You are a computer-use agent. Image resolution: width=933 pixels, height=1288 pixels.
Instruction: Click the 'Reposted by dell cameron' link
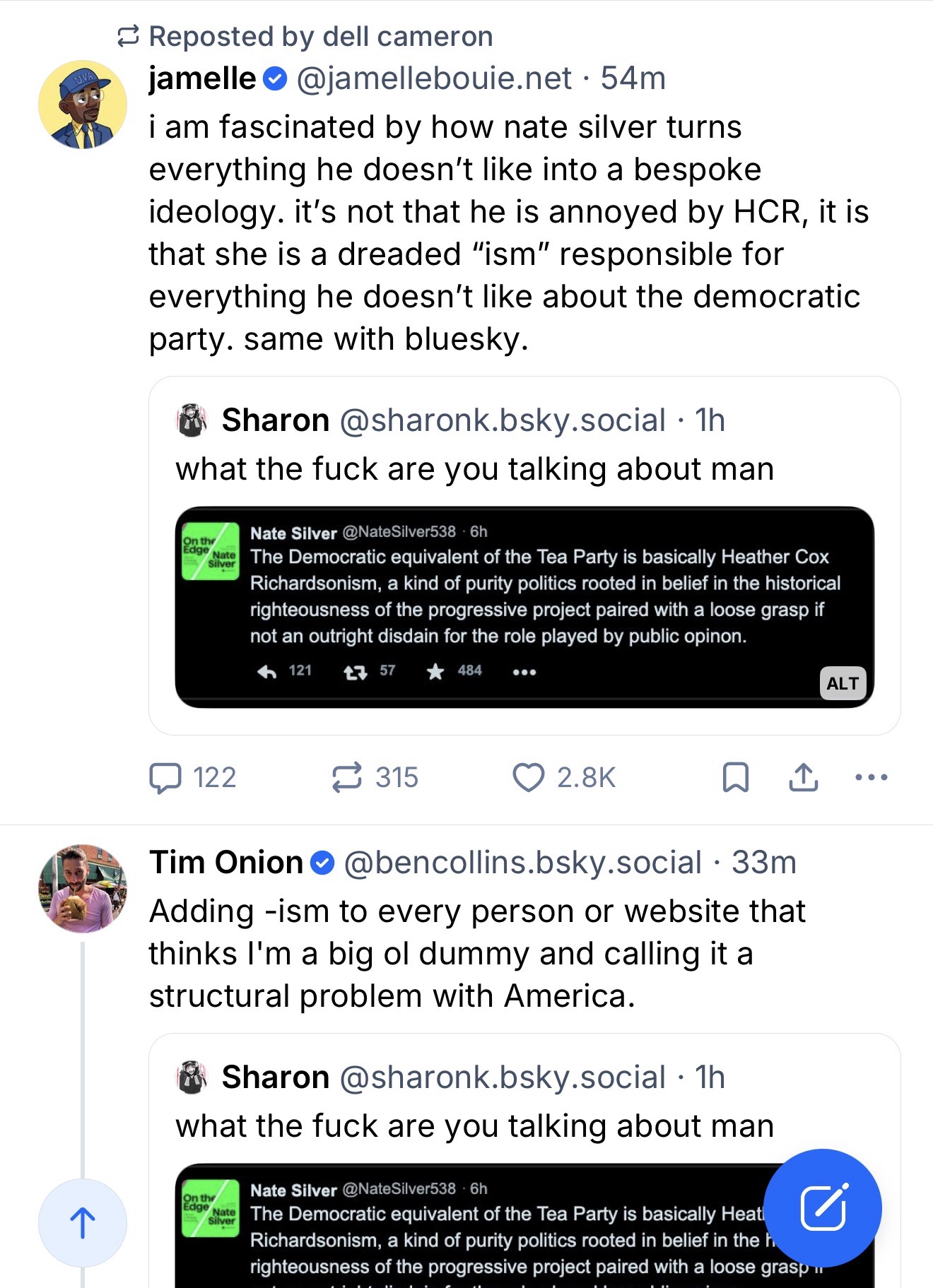point(320,37)
